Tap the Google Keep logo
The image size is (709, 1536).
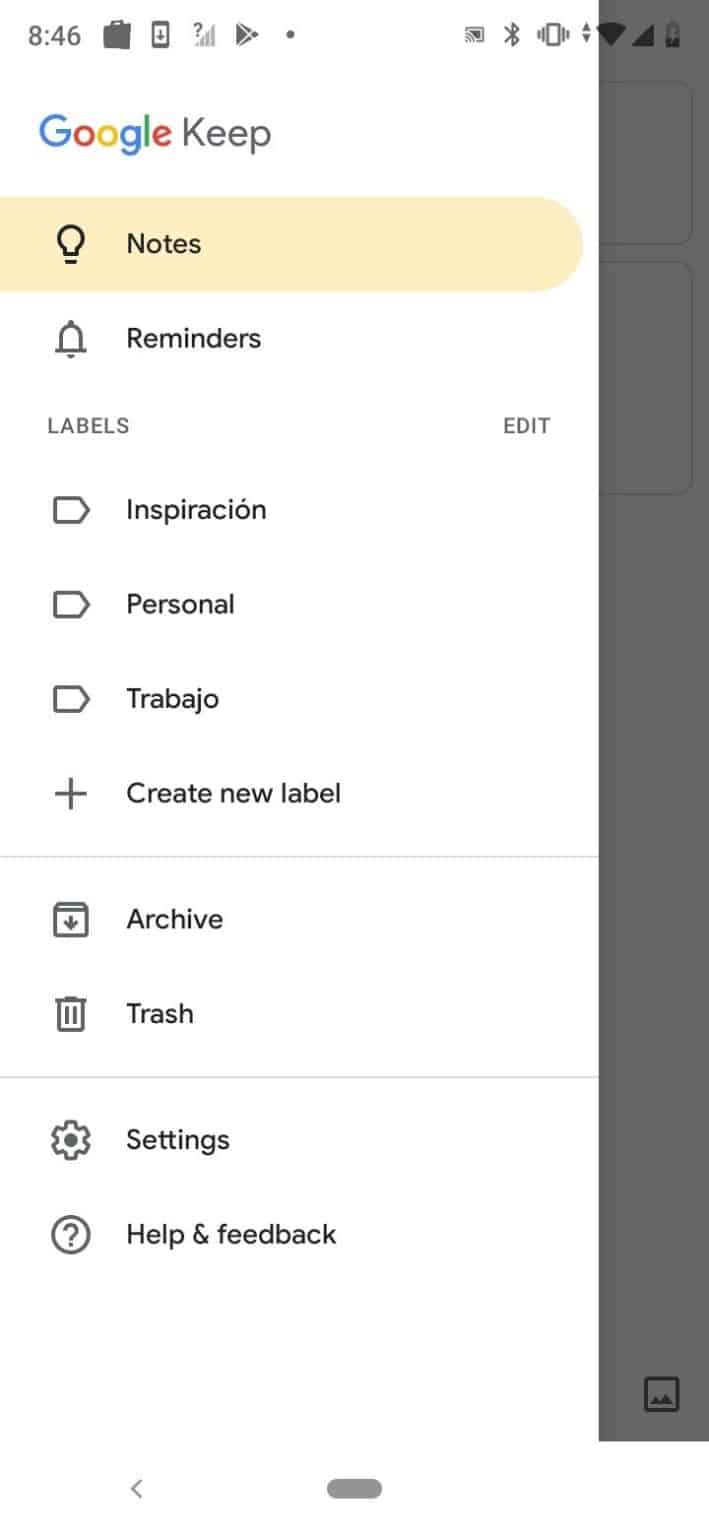[x=155, y=132]
